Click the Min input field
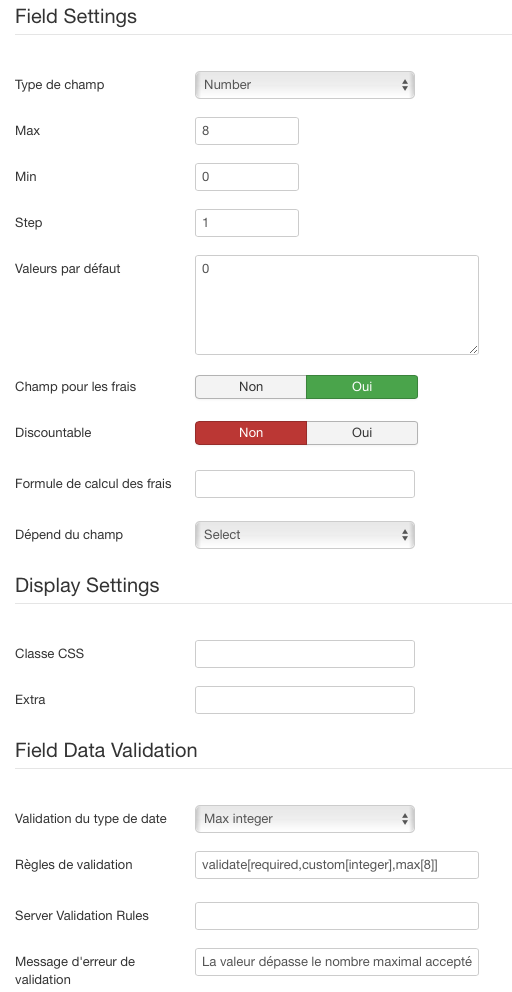The height and width of the screenshot is (992, 512). click(247, 177)
